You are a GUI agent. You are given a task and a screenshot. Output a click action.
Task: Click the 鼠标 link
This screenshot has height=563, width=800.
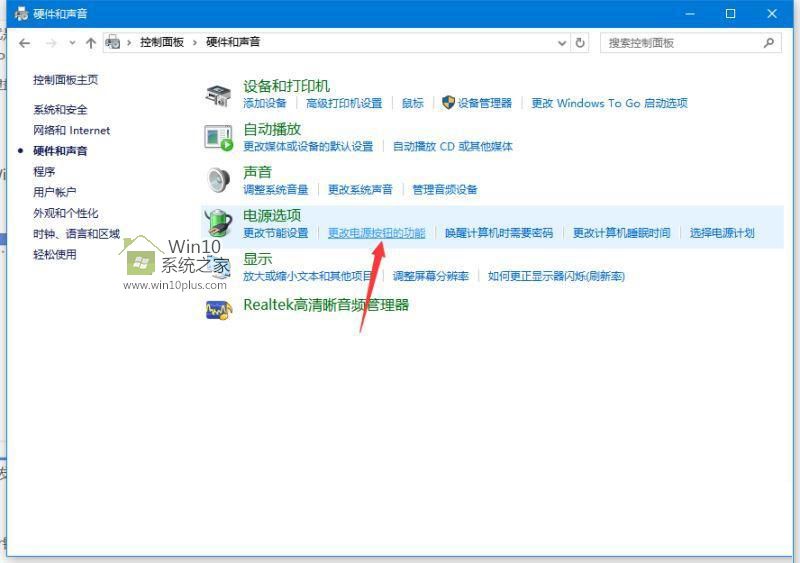(413, 103)
